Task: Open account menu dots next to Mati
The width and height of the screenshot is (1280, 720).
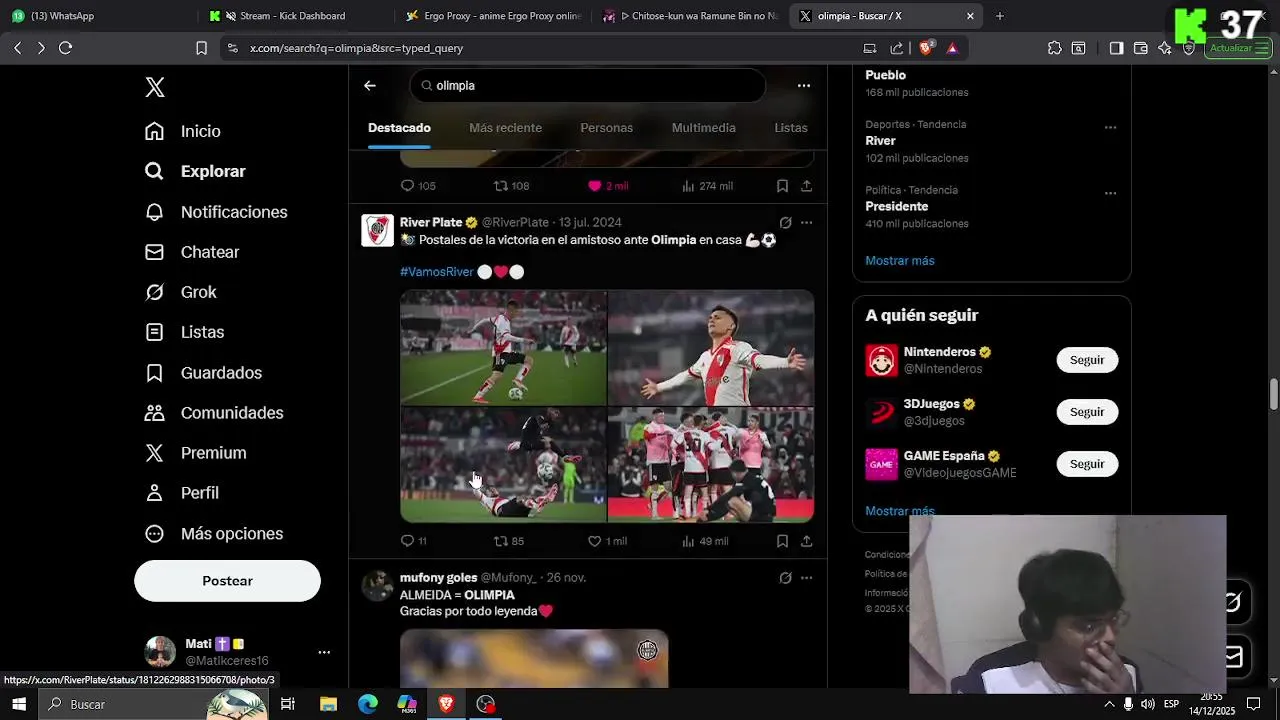Action: (x=324, y=652)
